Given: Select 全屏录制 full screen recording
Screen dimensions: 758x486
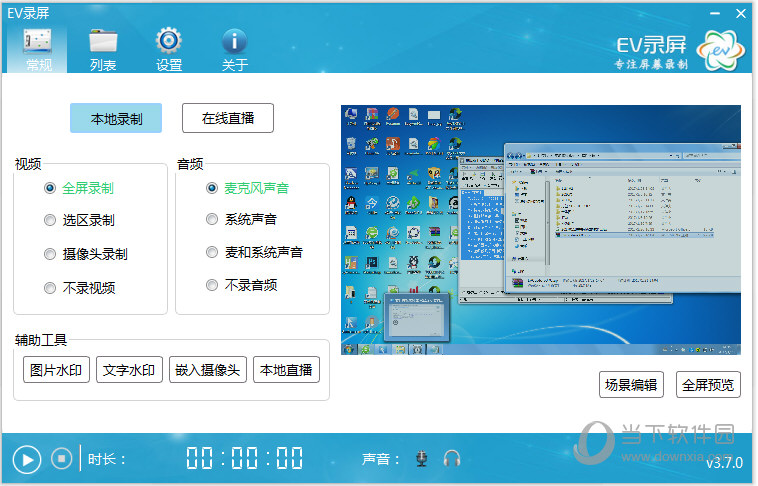Looking at the screenshot, I should pyautogui.click(x=79, y=188).
